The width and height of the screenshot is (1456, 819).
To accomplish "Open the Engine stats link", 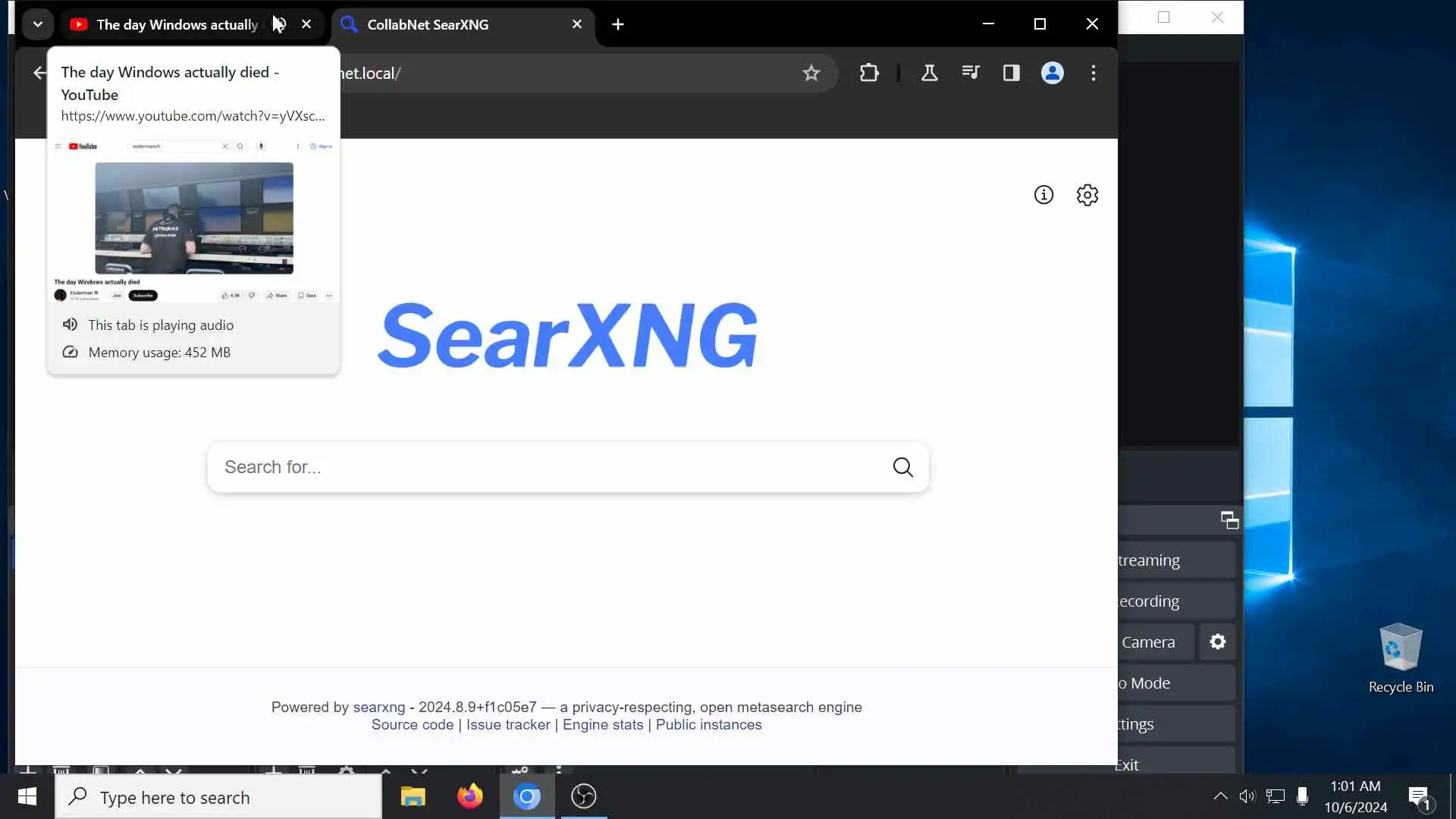I will 602,725.
